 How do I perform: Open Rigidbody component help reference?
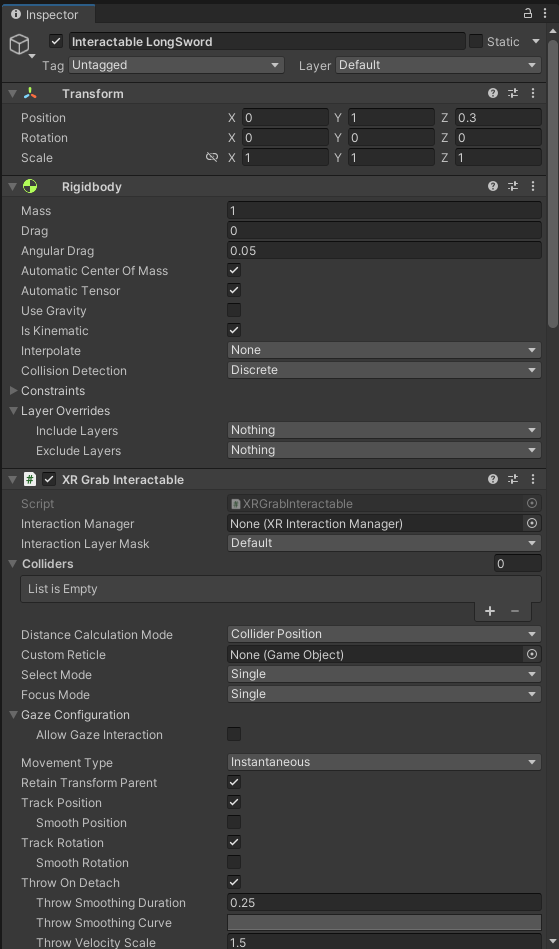(x=493, y=186)
